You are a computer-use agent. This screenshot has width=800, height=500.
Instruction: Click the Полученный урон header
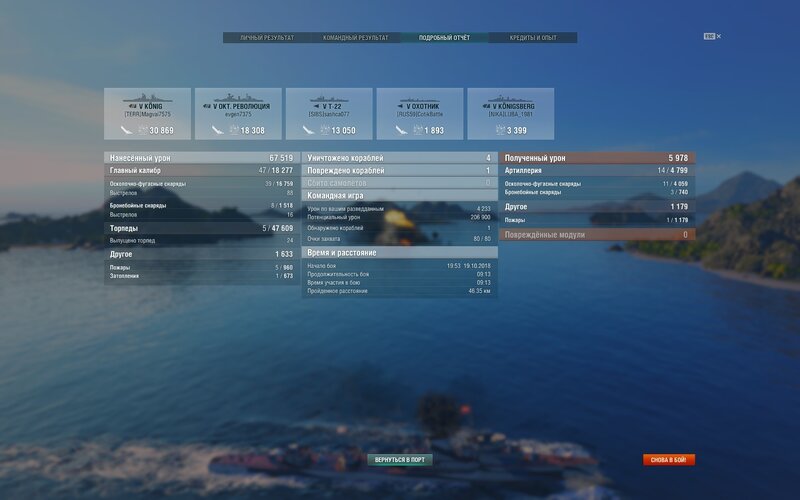(x=597, y=158)
